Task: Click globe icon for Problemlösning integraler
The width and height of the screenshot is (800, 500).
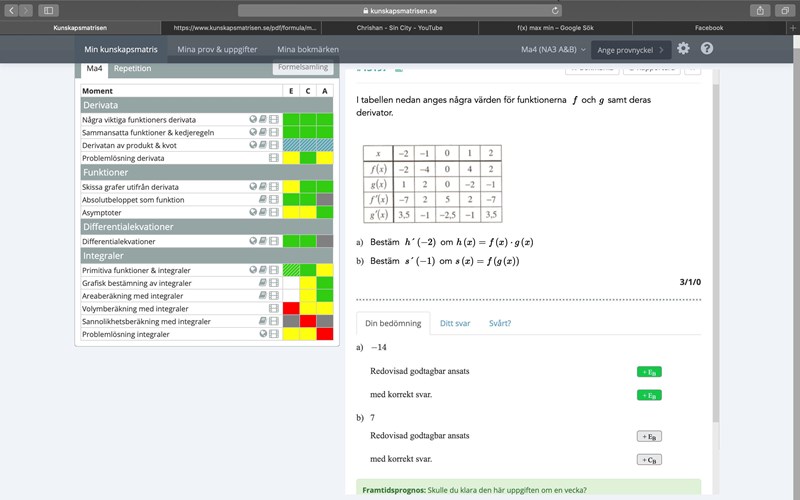Action: pyautogui.click(x=263, y=334)
